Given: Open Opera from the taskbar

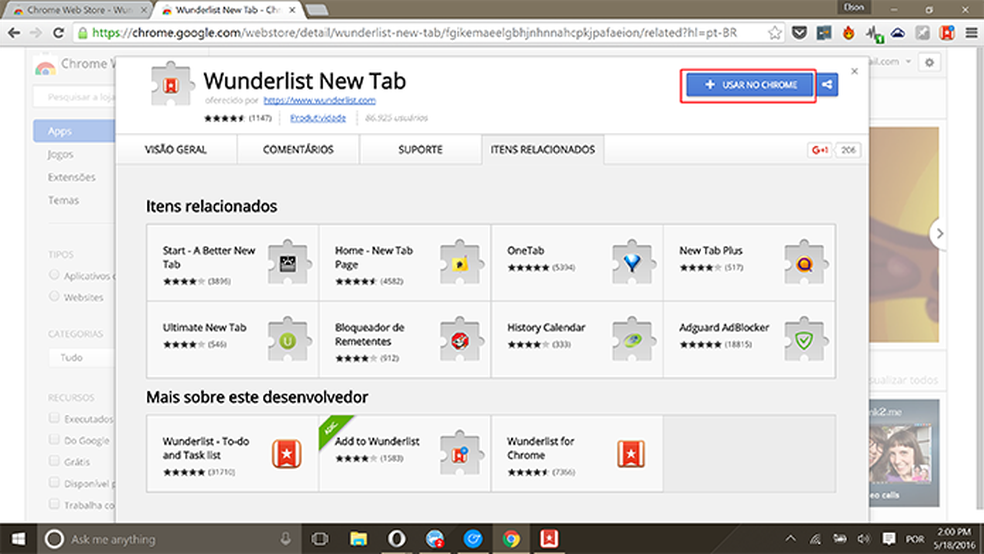Looking at the screenshot, I should coord(397,539).
